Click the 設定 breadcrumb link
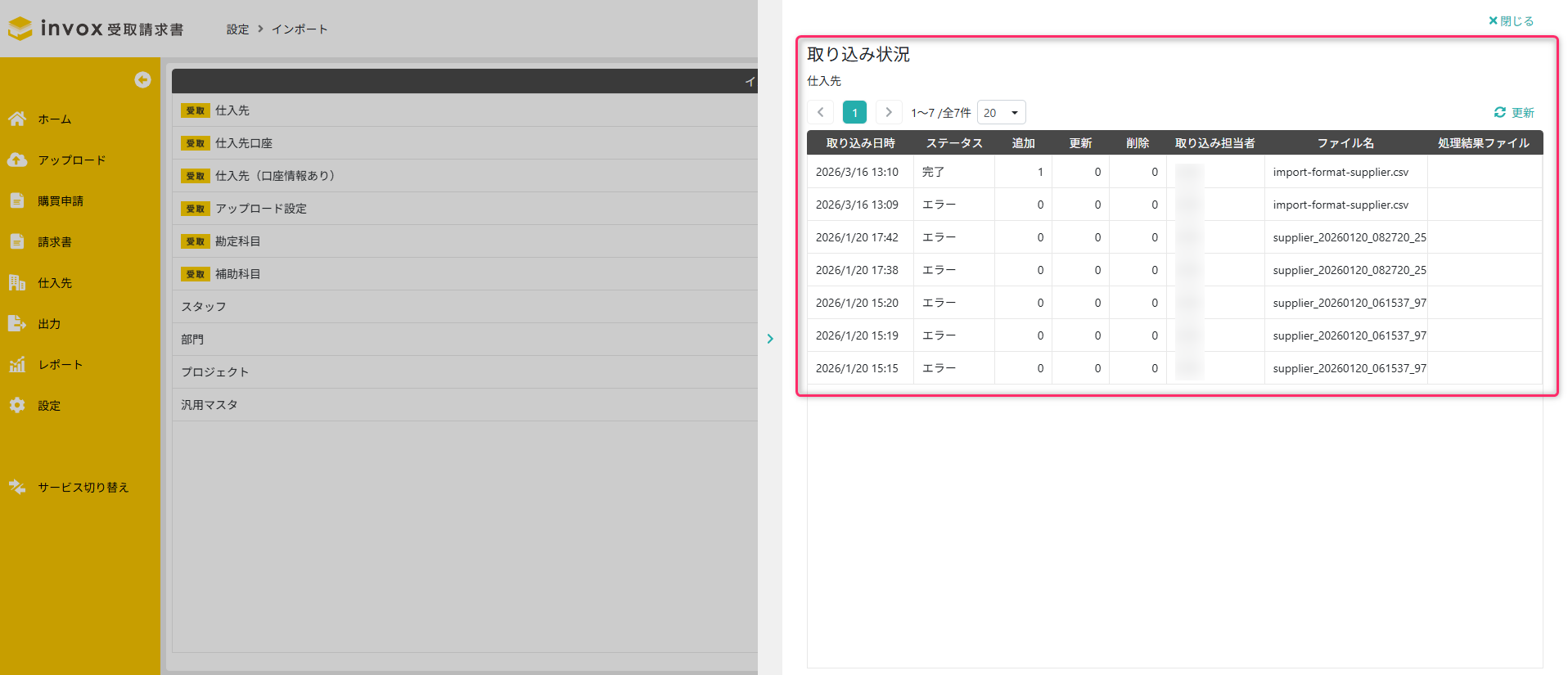 [237, 29]
